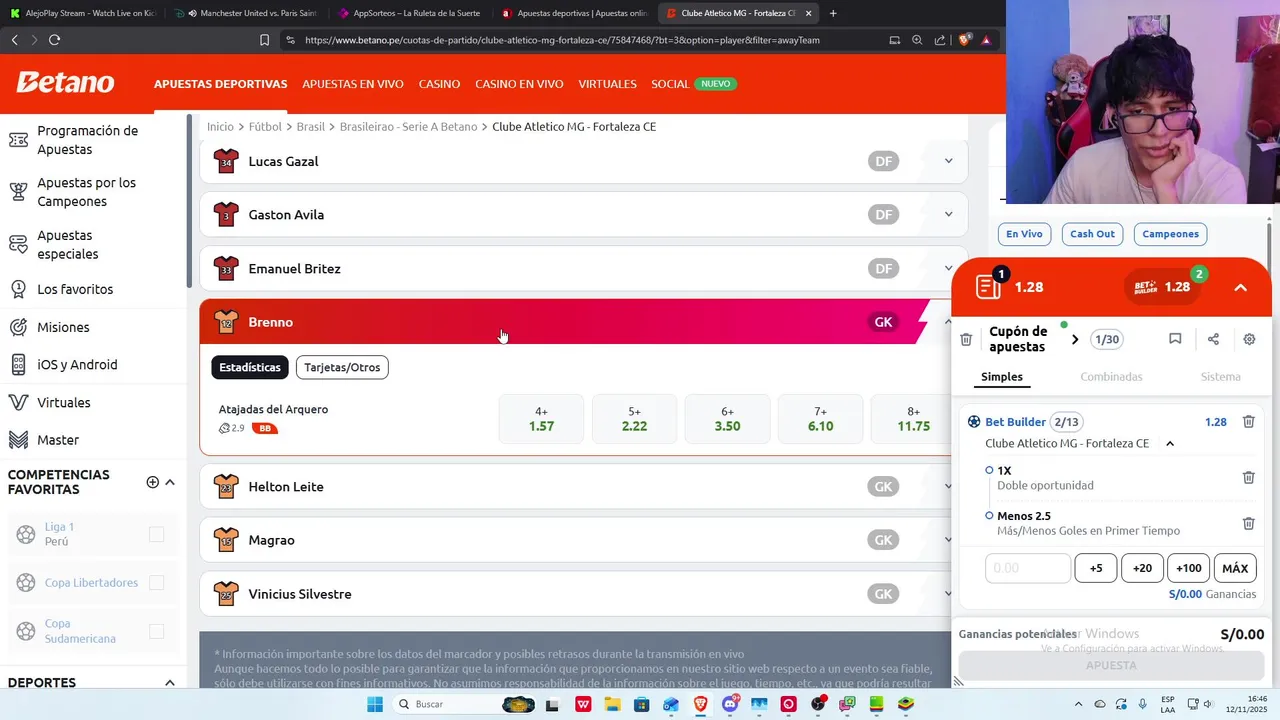Click the Cash Out filter chip
Image resolution: width=1280 pixels, height=720 pixels.
(1092, 234)
